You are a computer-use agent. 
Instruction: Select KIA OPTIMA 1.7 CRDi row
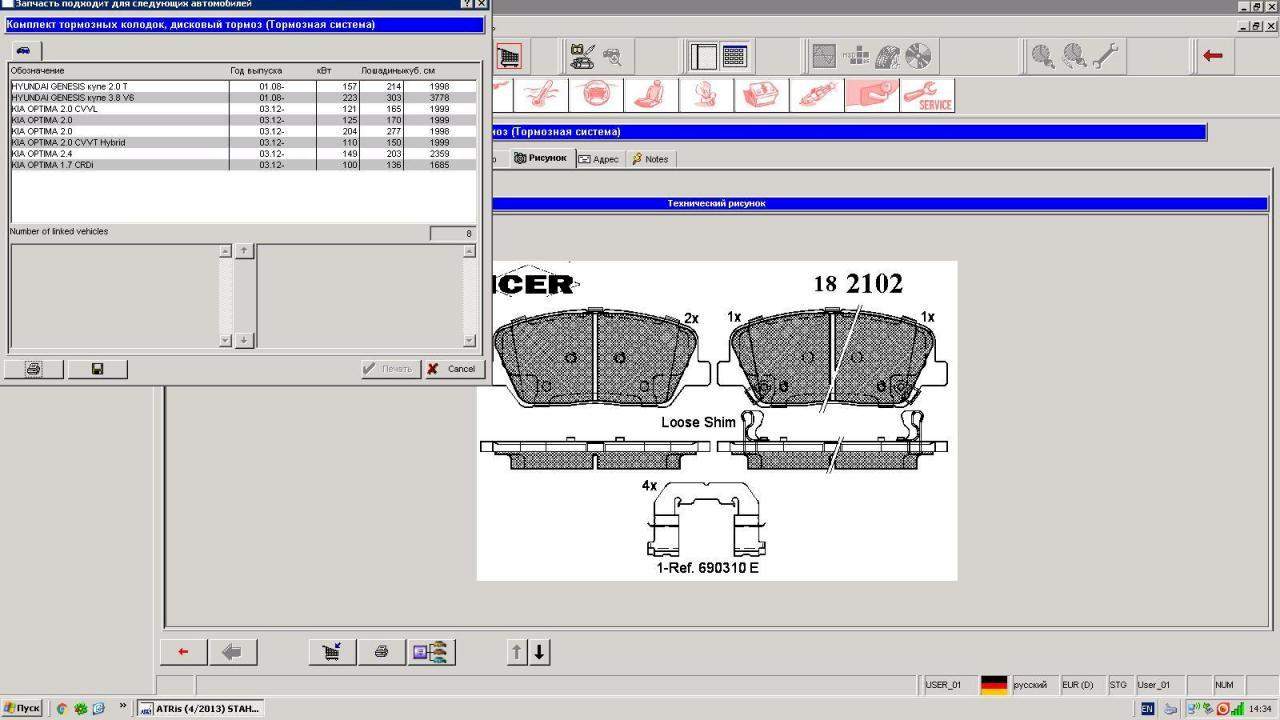[x=242, y=165]
